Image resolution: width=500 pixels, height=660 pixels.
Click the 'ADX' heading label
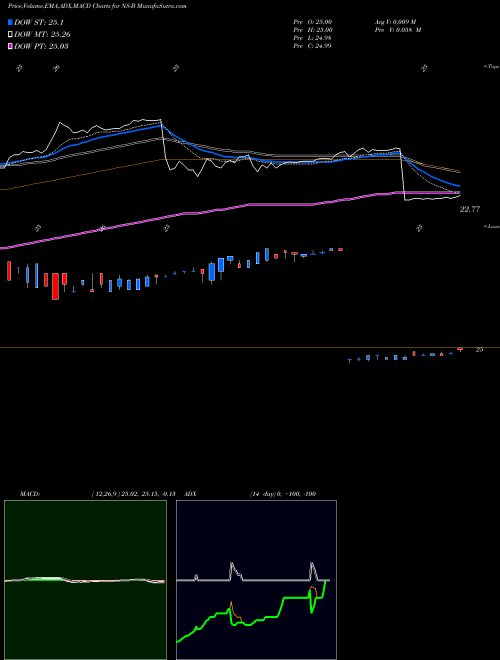tap(190, 494)
